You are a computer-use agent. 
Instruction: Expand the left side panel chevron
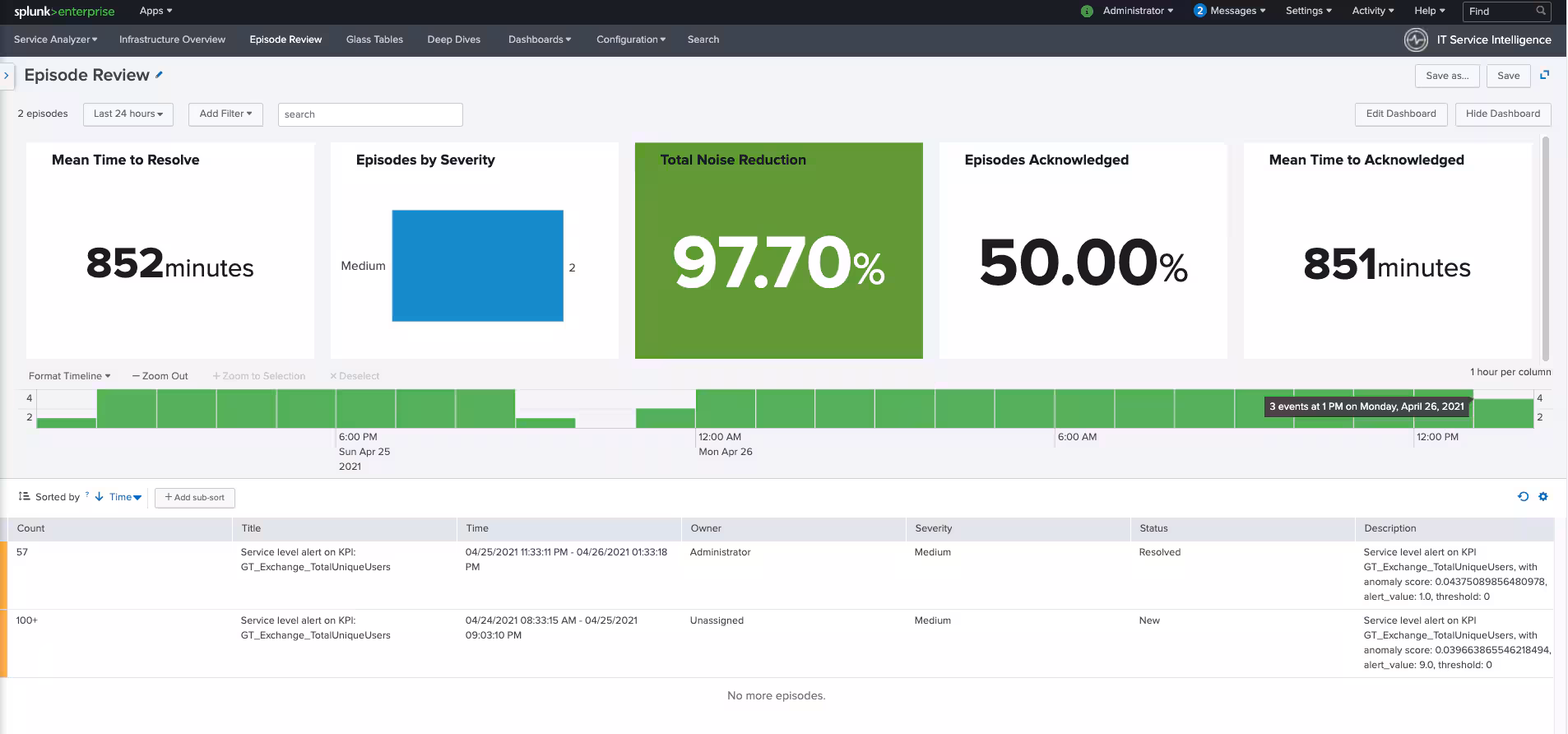point(7,76)
